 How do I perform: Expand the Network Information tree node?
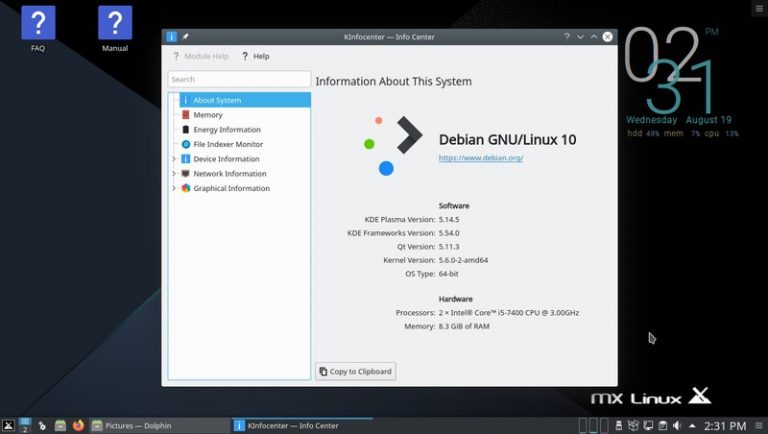pyautogui.click(x=174, y=174)
